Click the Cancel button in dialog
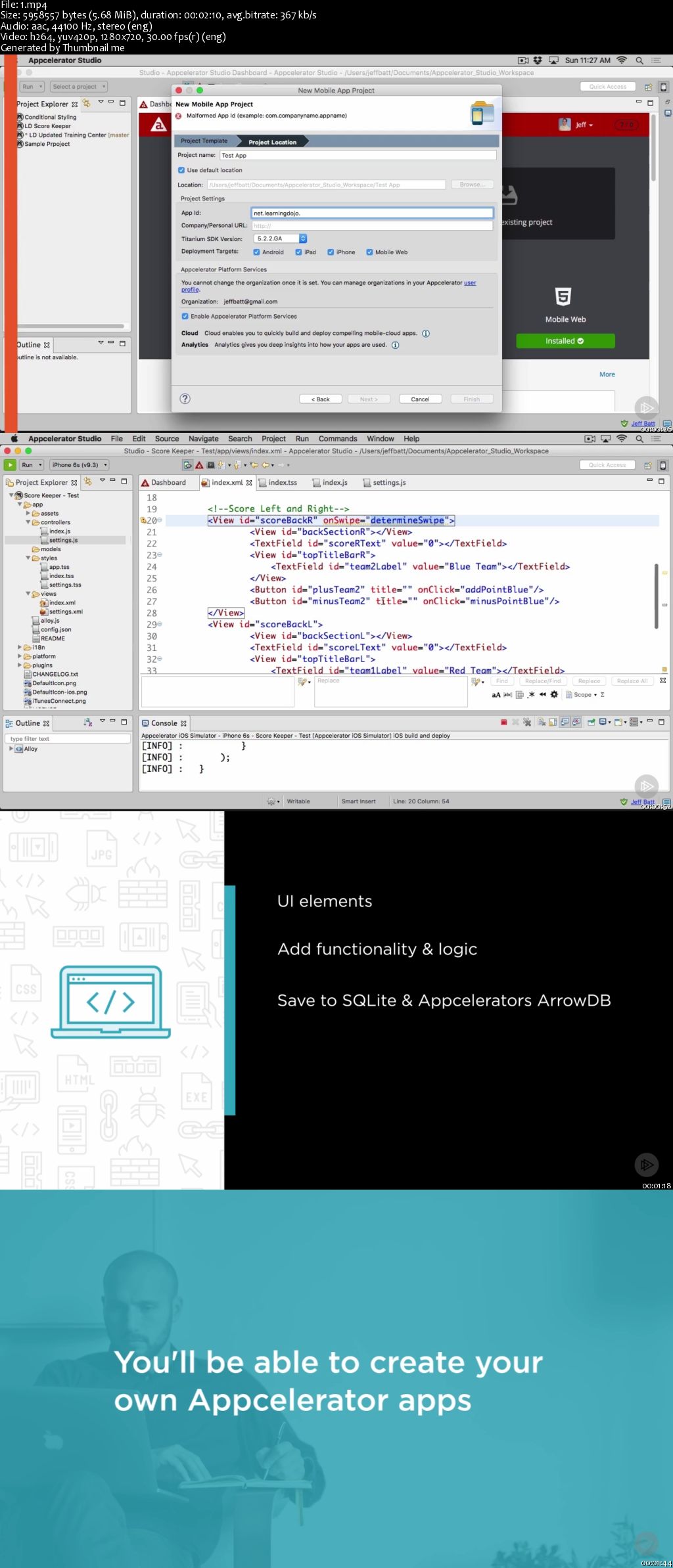The height and width of the screenshot is (1568, 673). [420, 399]
